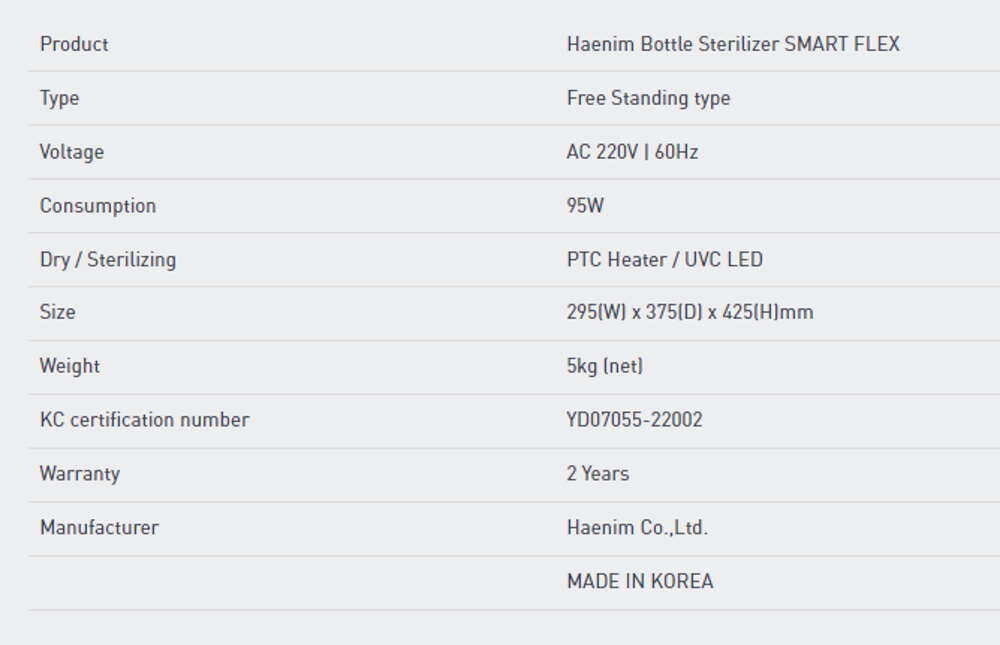Select the 95W consumption value
The height and width of the screenshot is (645, 1000).
tap(585, 206)
